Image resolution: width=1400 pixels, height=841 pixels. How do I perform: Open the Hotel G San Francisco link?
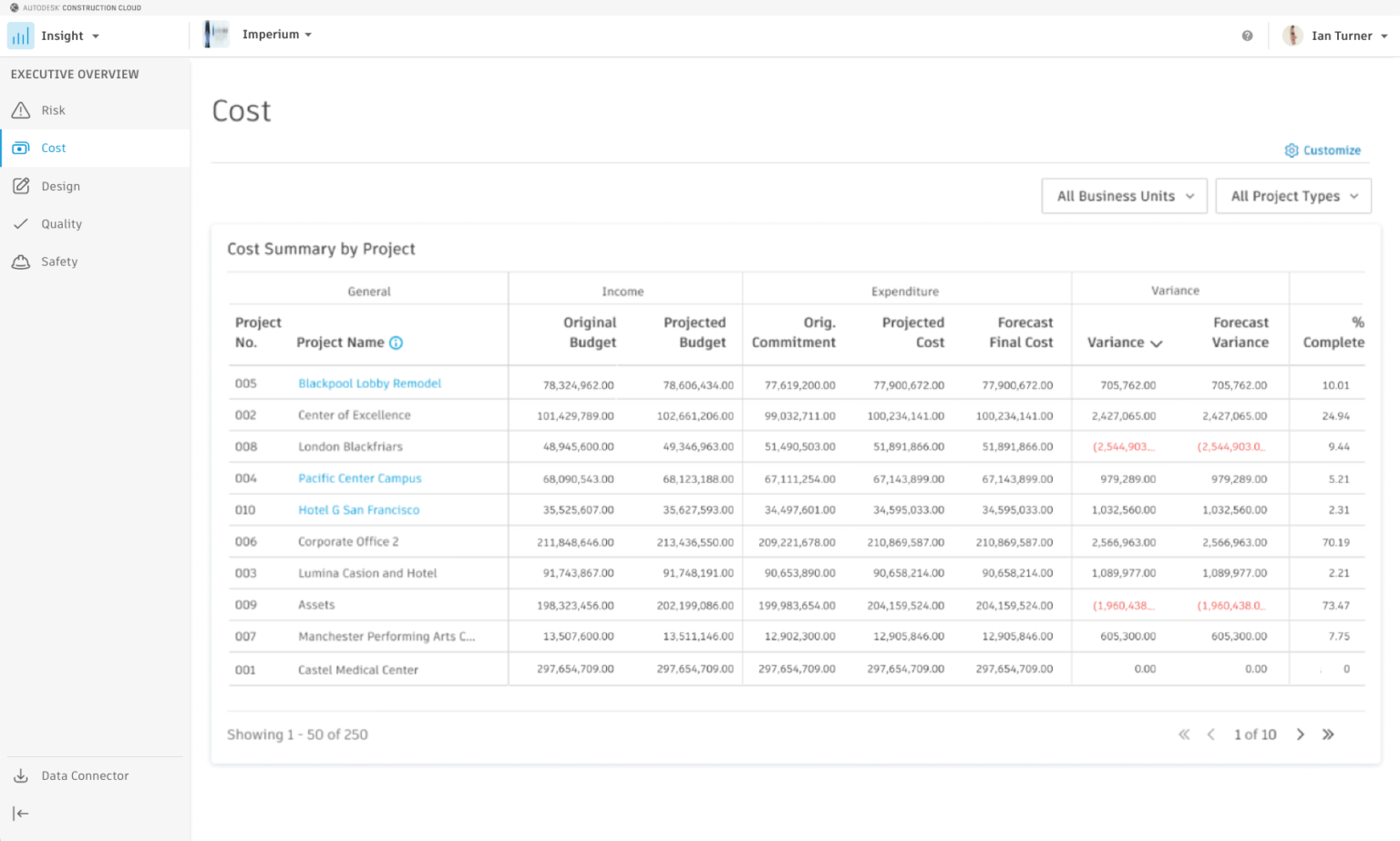click(x=358, y=510)
